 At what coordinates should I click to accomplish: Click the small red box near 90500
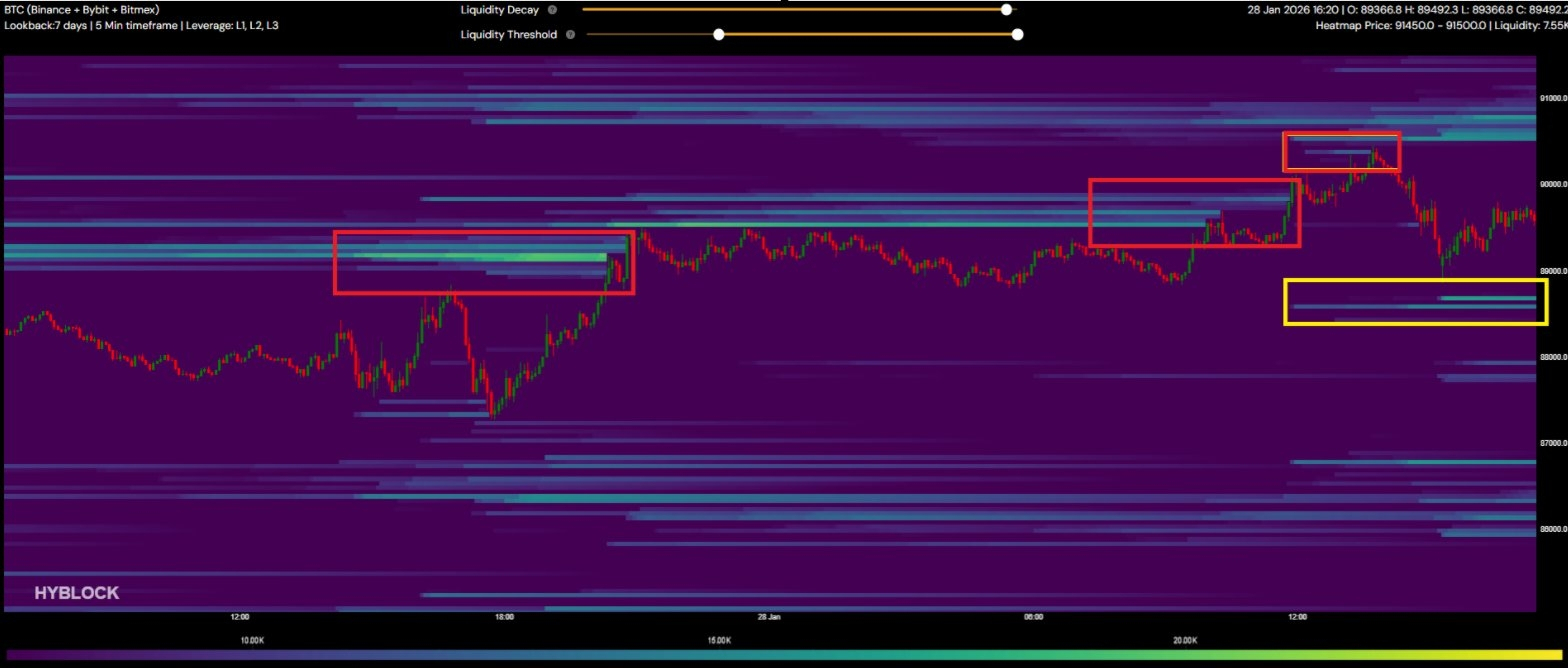tap(1341, 152)
